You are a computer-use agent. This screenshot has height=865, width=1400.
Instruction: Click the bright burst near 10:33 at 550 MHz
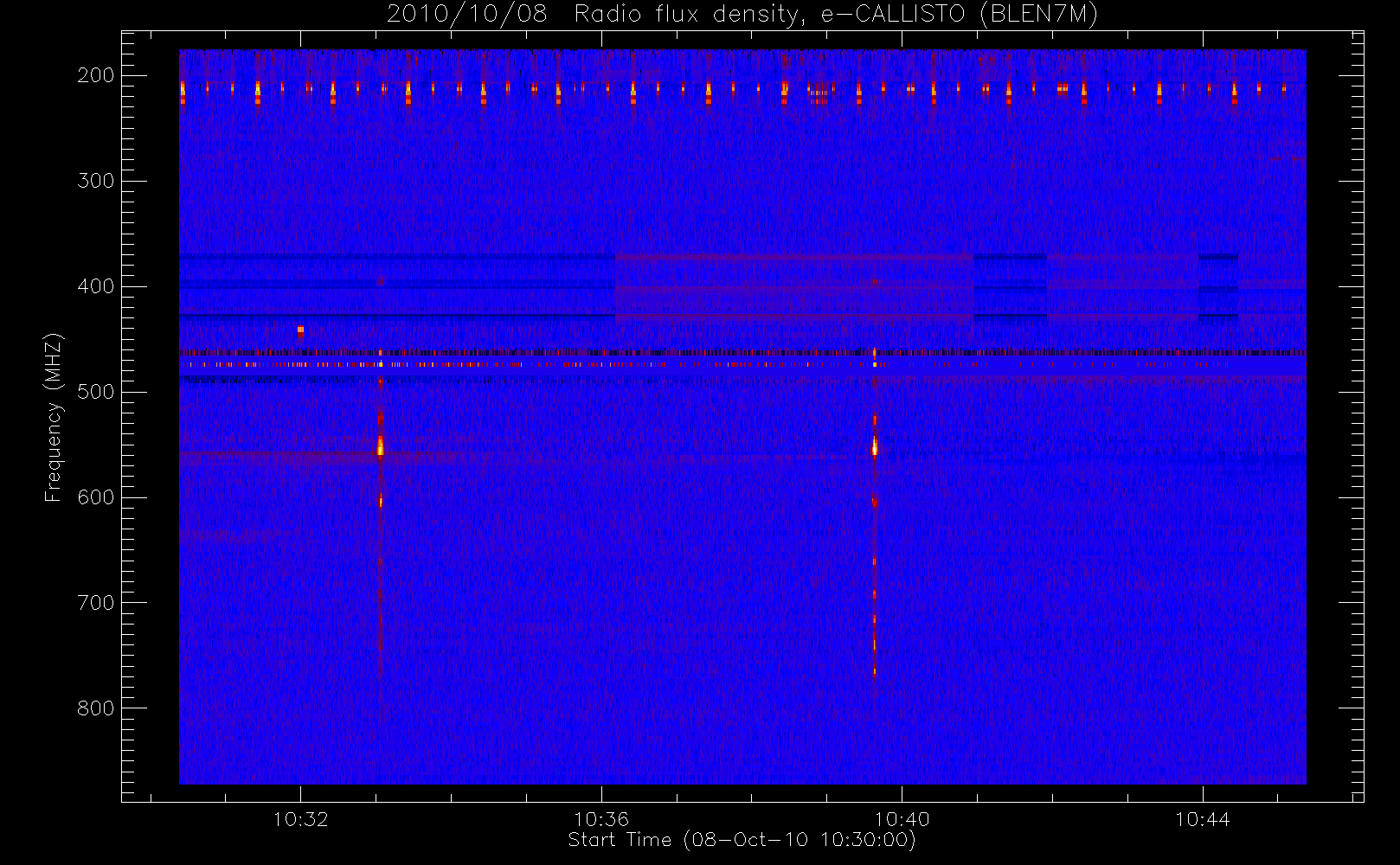pyautogui.click(x=380, y=445)
